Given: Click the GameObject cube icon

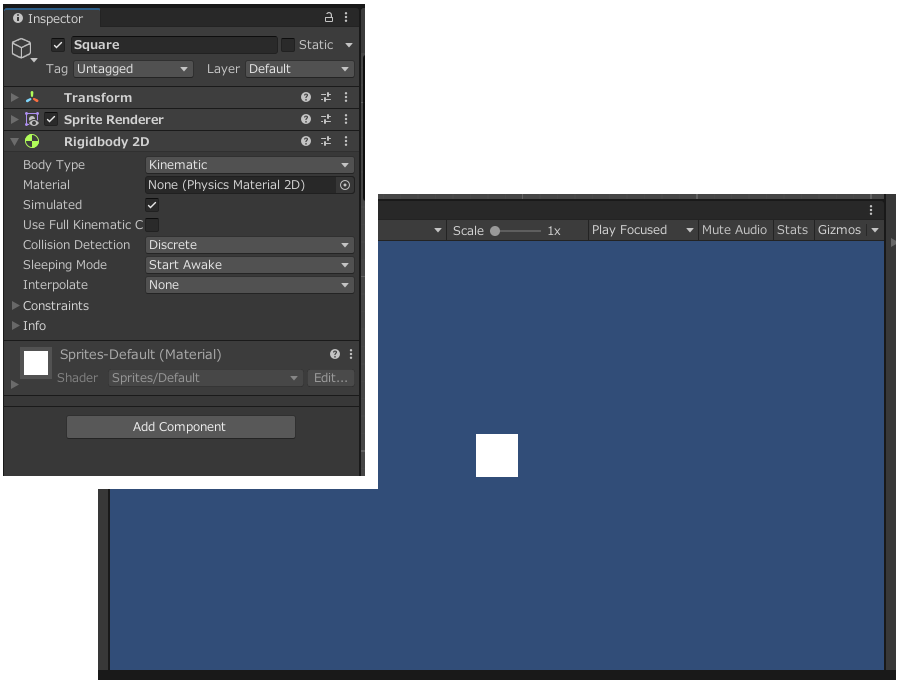Looking at the screenshot, I should pos(22,48).
